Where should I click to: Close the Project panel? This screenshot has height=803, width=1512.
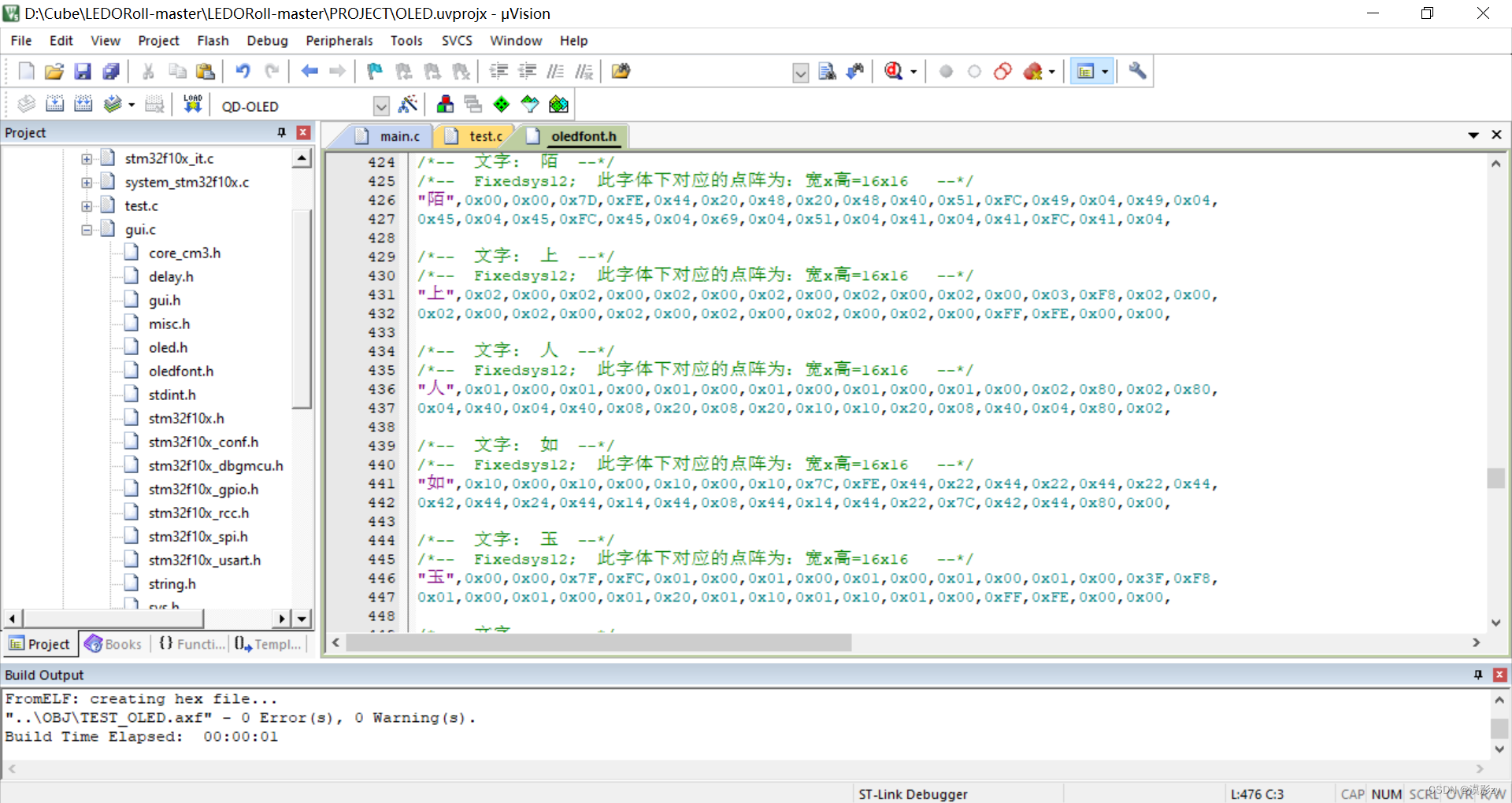[x=303, y=132]
